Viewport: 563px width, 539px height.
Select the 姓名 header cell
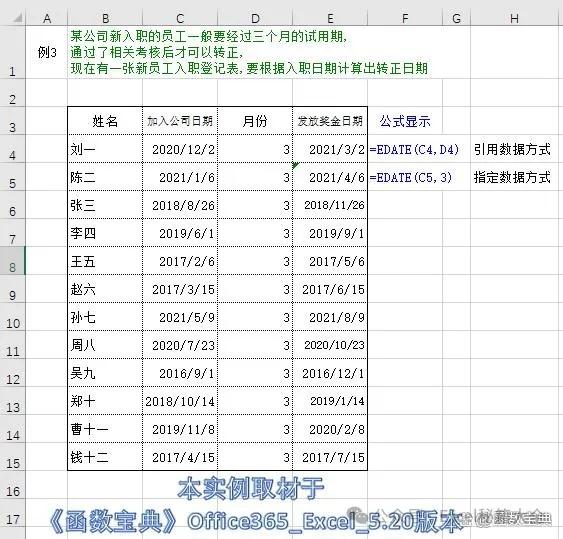105,121
